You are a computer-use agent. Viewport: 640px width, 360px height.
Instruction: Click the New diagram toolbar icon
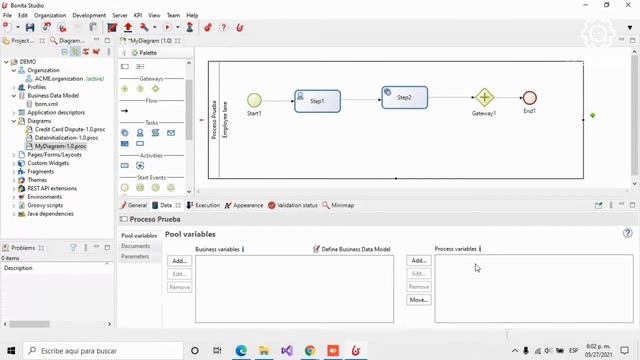click(7, 27)
